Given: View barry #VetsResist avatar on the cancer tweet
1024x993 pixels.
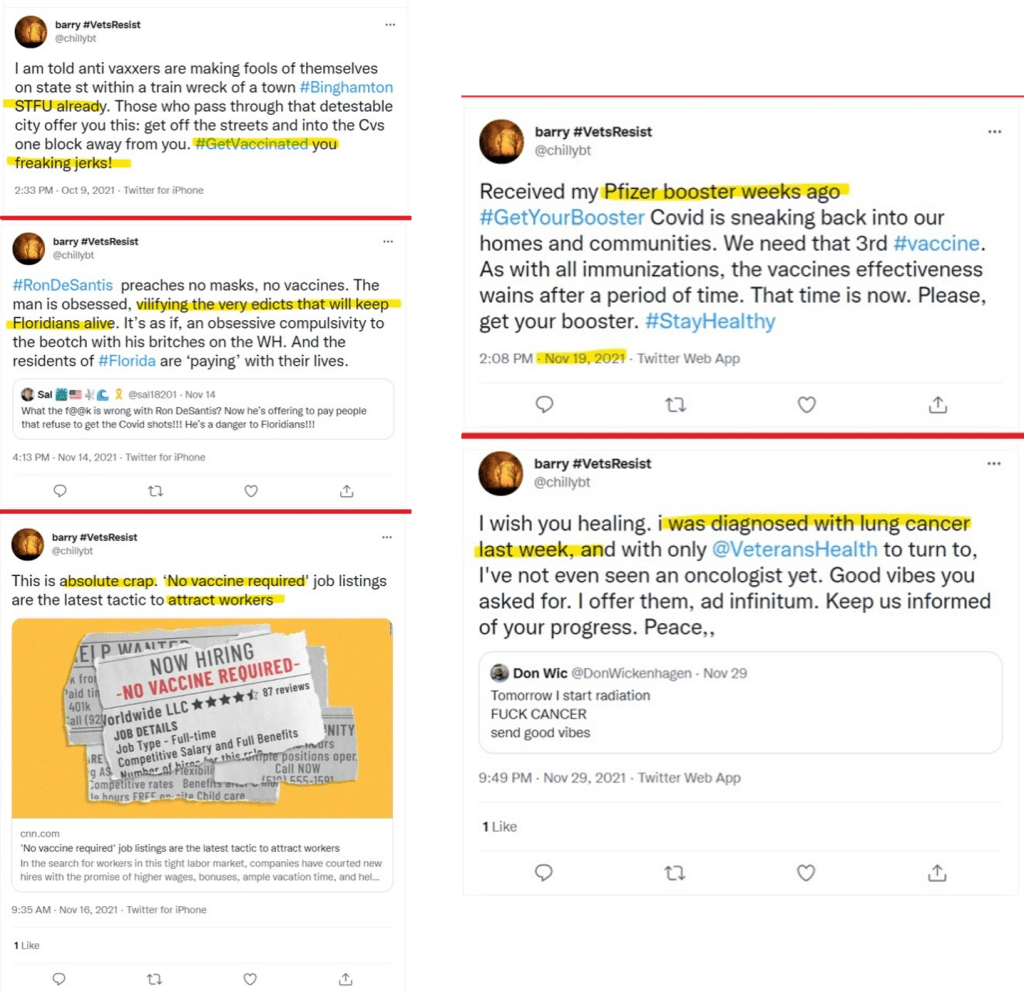Looking at the screenshot, I should [x=501, y=473].
